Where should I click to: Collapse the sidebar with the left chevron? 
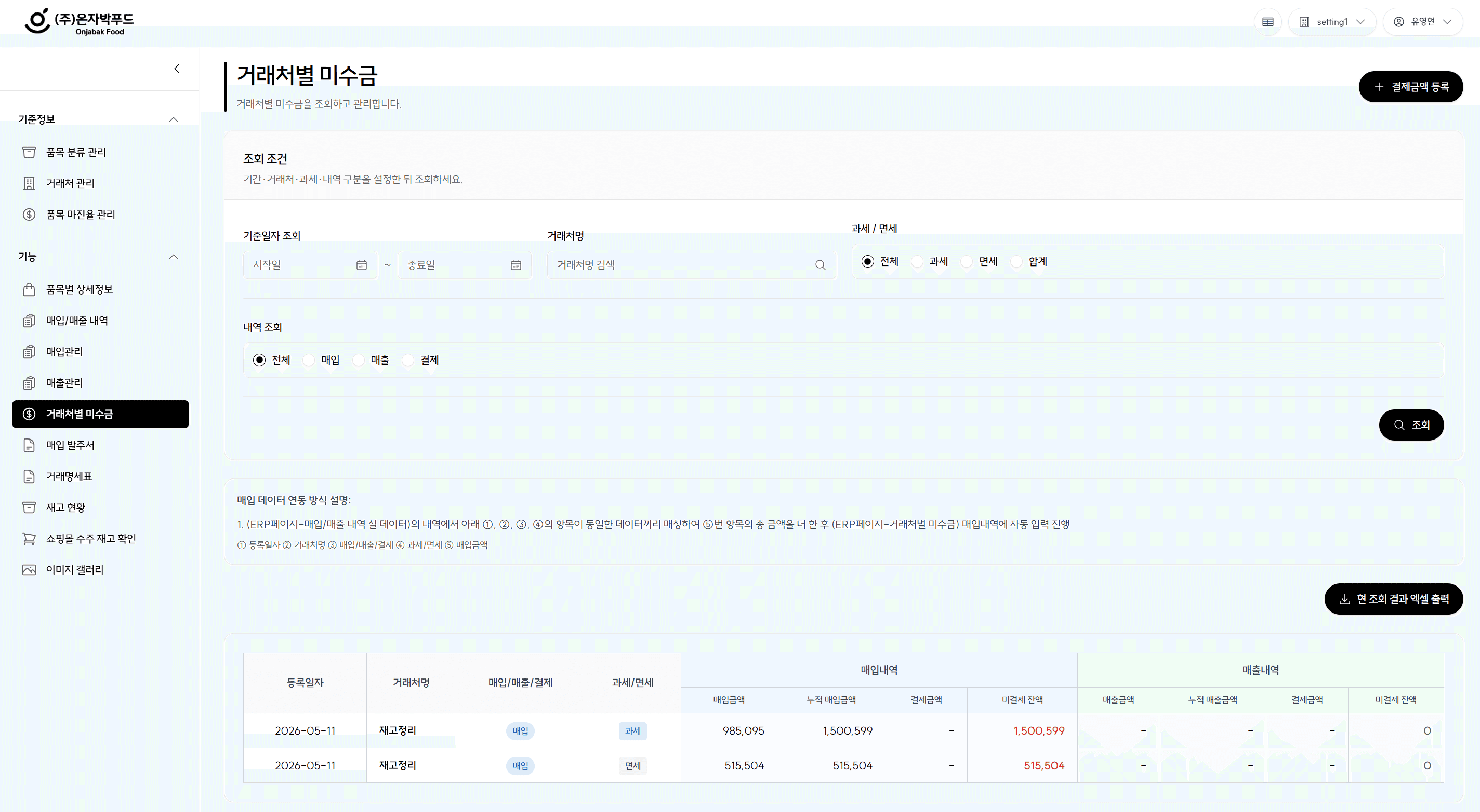176,69
